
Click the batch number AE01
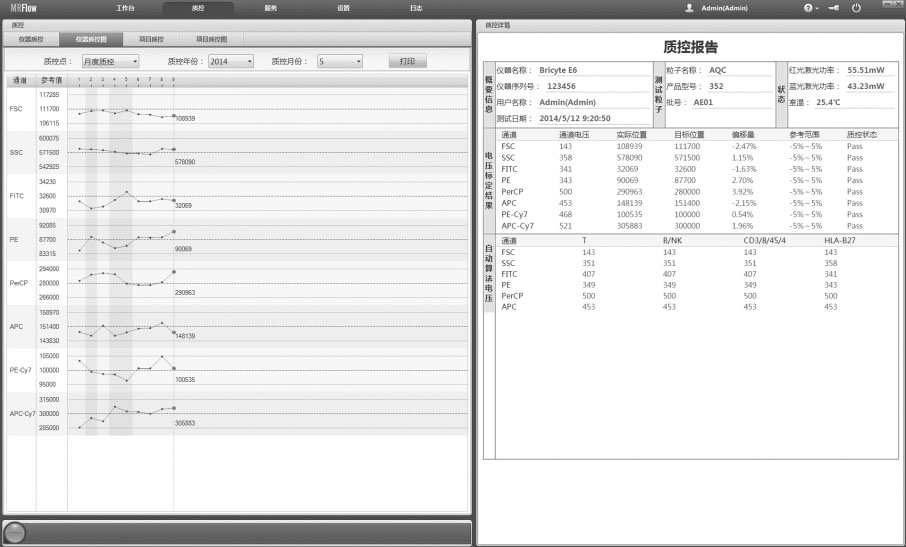click(x=703, y=102)
